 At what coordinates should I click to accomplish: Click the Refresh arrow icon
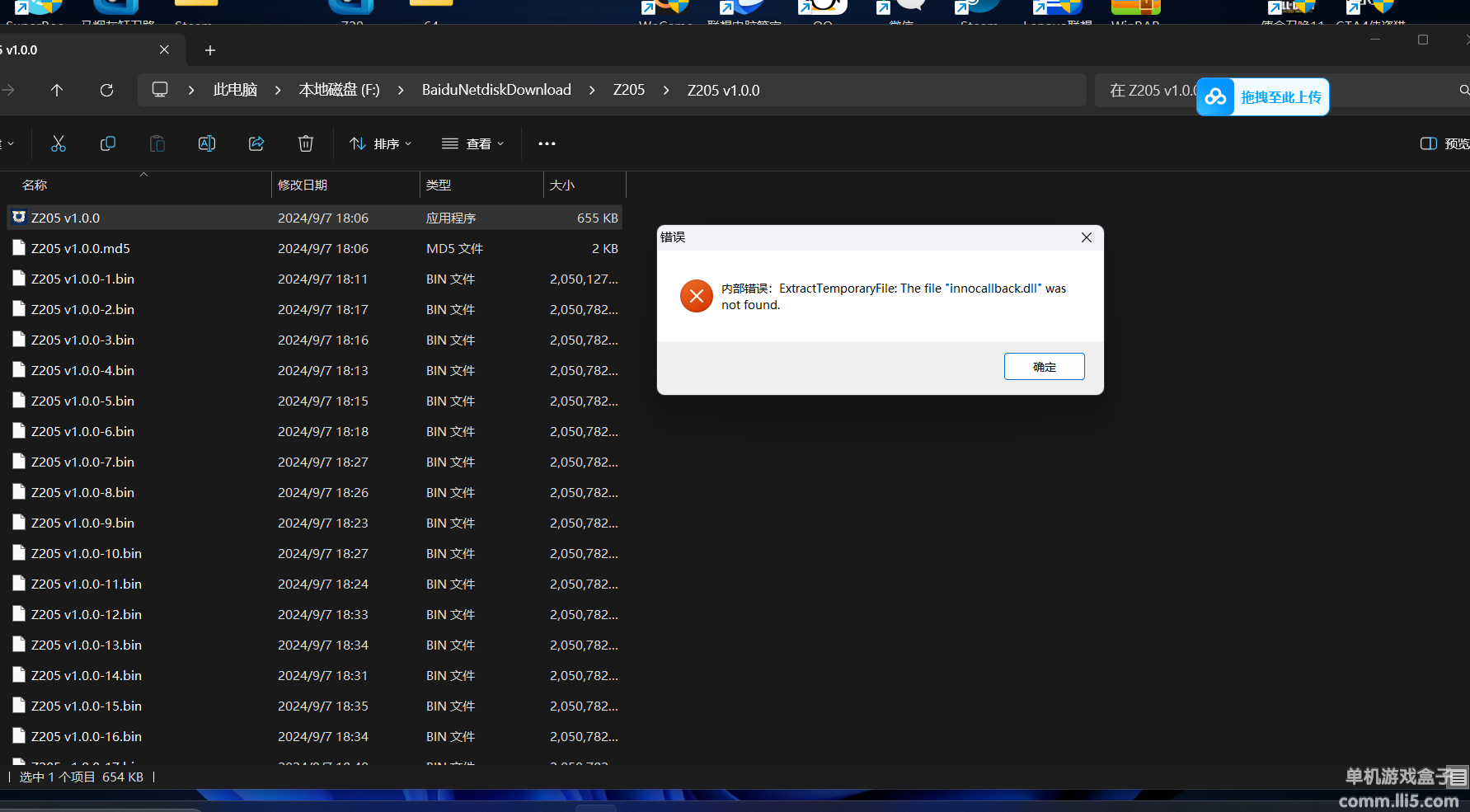coord(106,90)
